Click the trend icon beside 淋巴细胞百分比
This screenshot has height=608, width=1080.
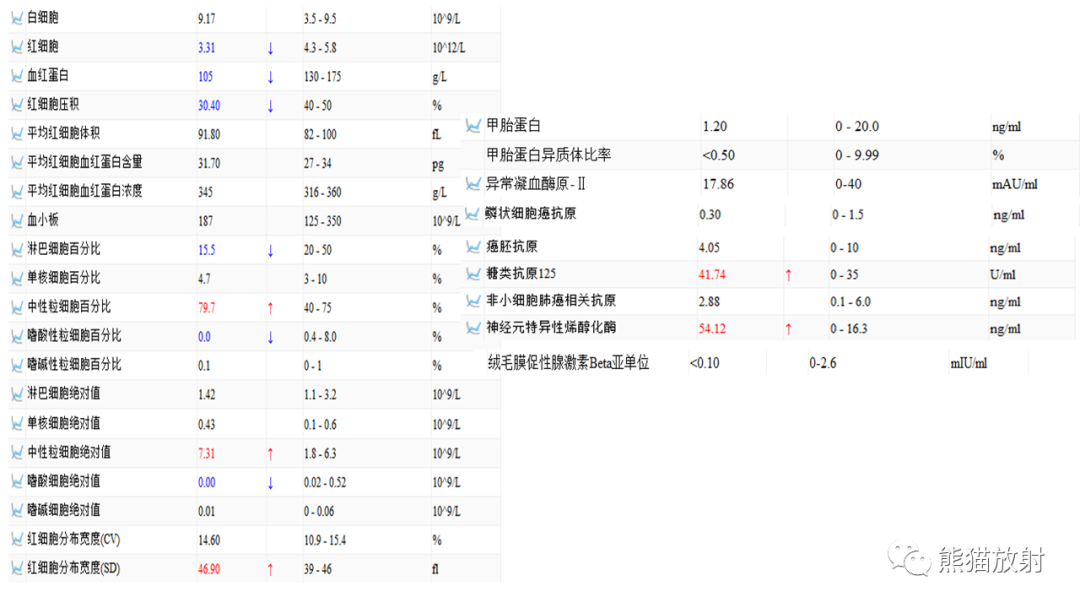17,249
